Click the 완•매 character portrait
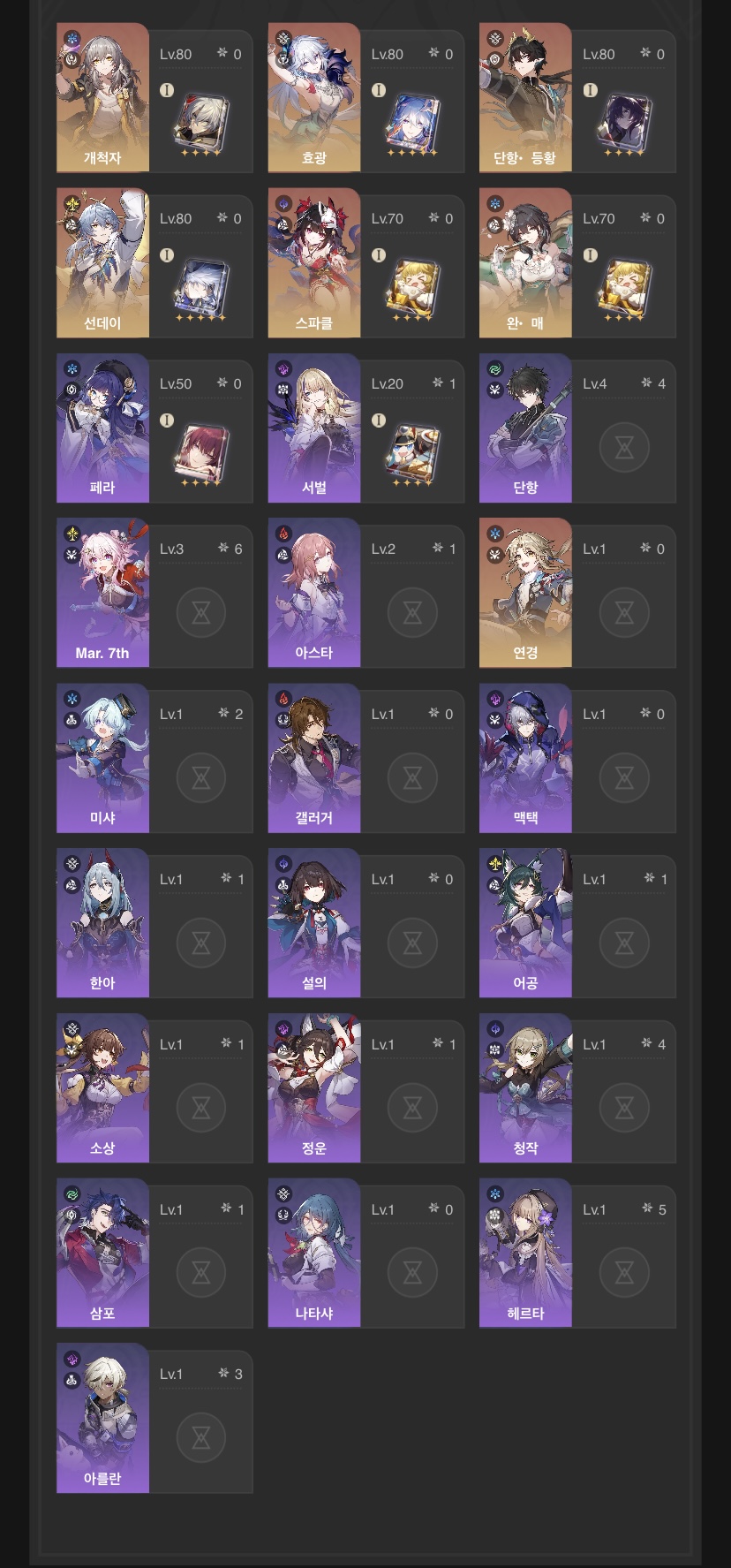This screenshot has width=731, height=1568. (x=525, y=262)
